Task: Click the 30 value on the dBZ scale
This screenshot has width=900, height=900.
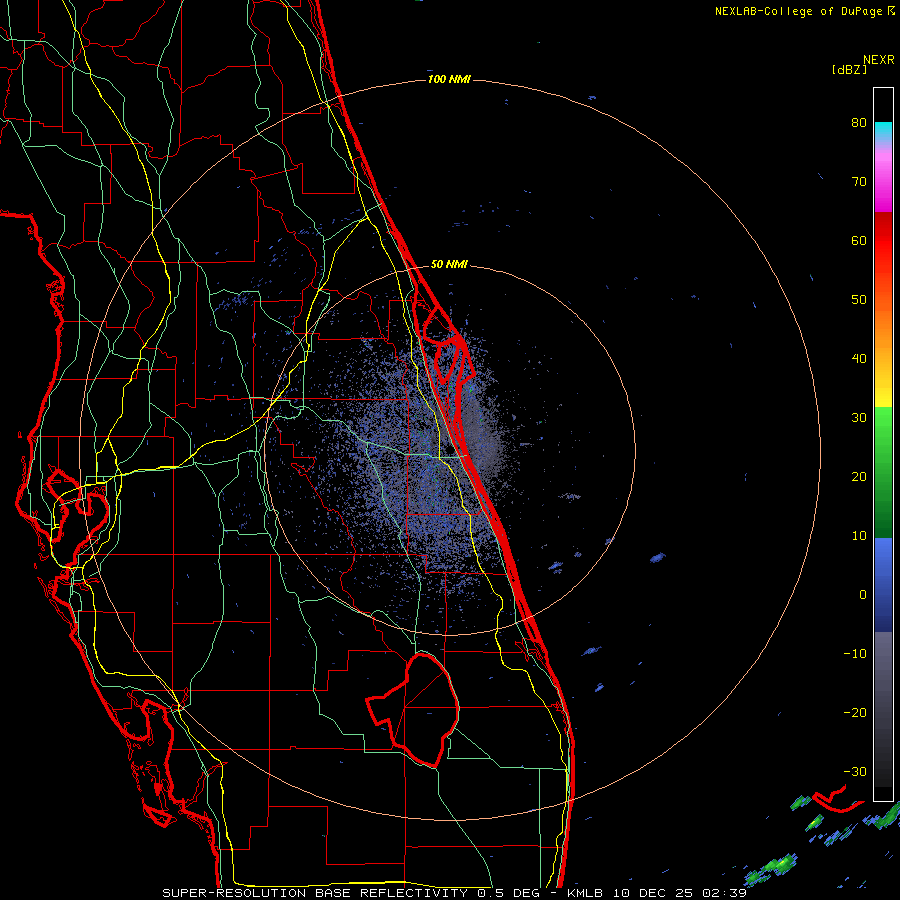Action: click(x=859, y=418)
